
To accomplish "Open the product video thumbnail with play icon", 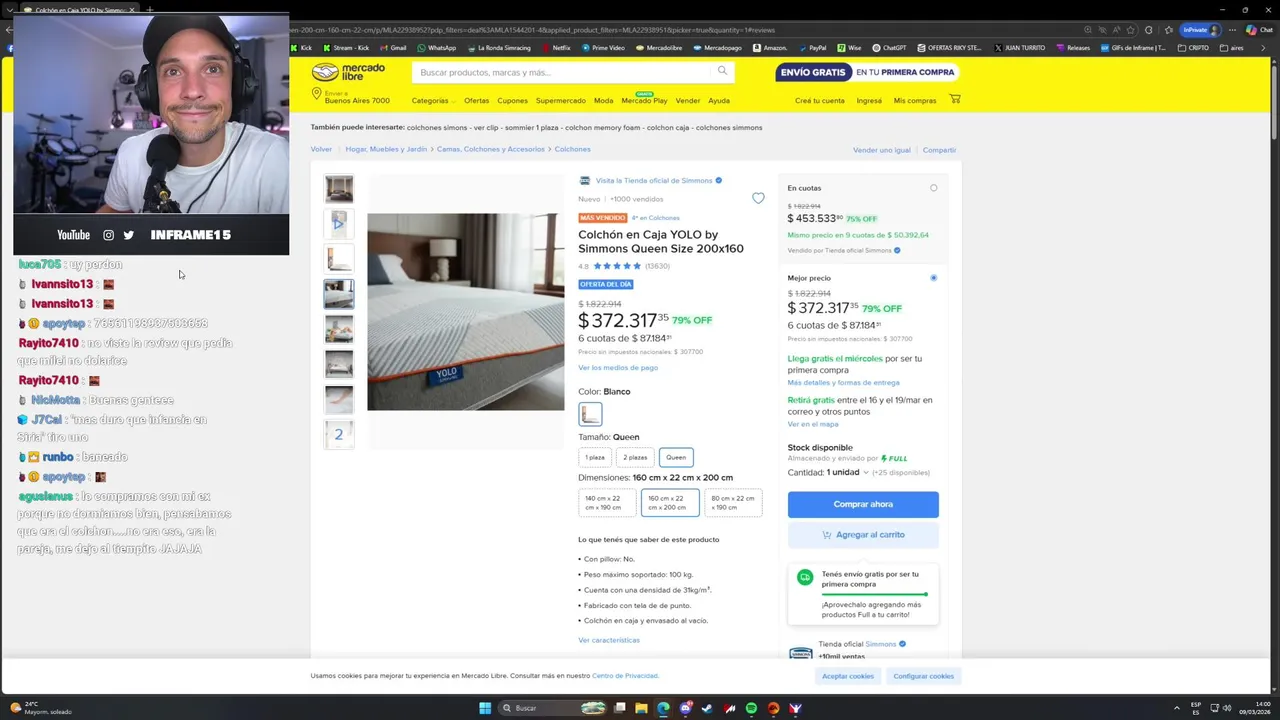I will pyautogui.click(x=339, y=223).
